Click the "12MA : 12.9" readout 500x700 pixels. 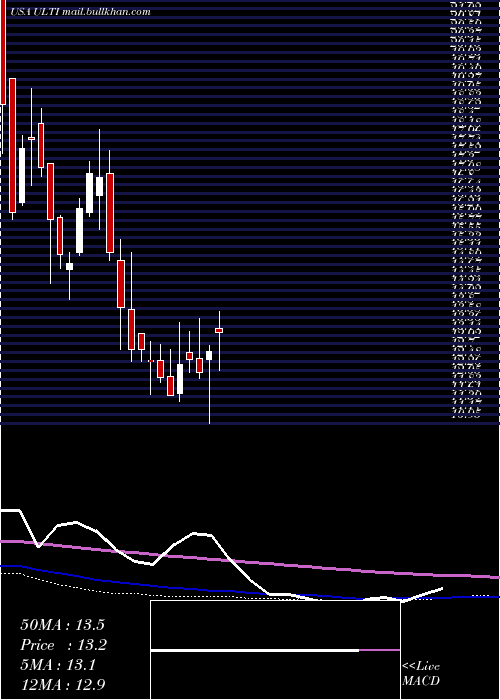pos(63,685)
